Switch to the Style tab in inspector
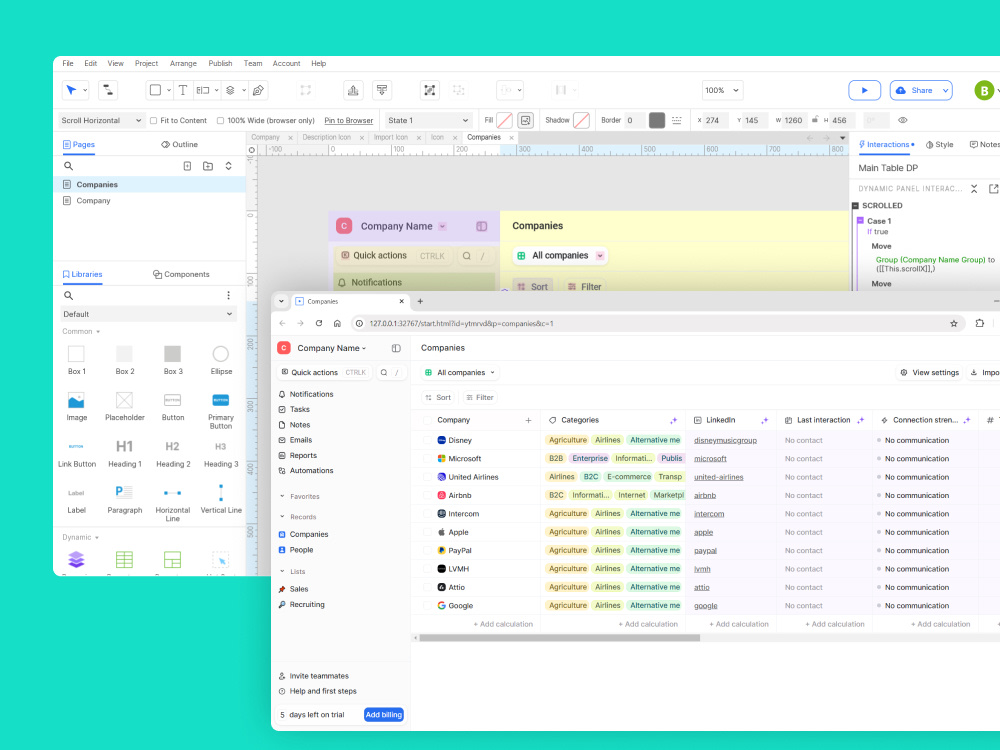Screen dimensions: 1000x750 coord(939,144)
